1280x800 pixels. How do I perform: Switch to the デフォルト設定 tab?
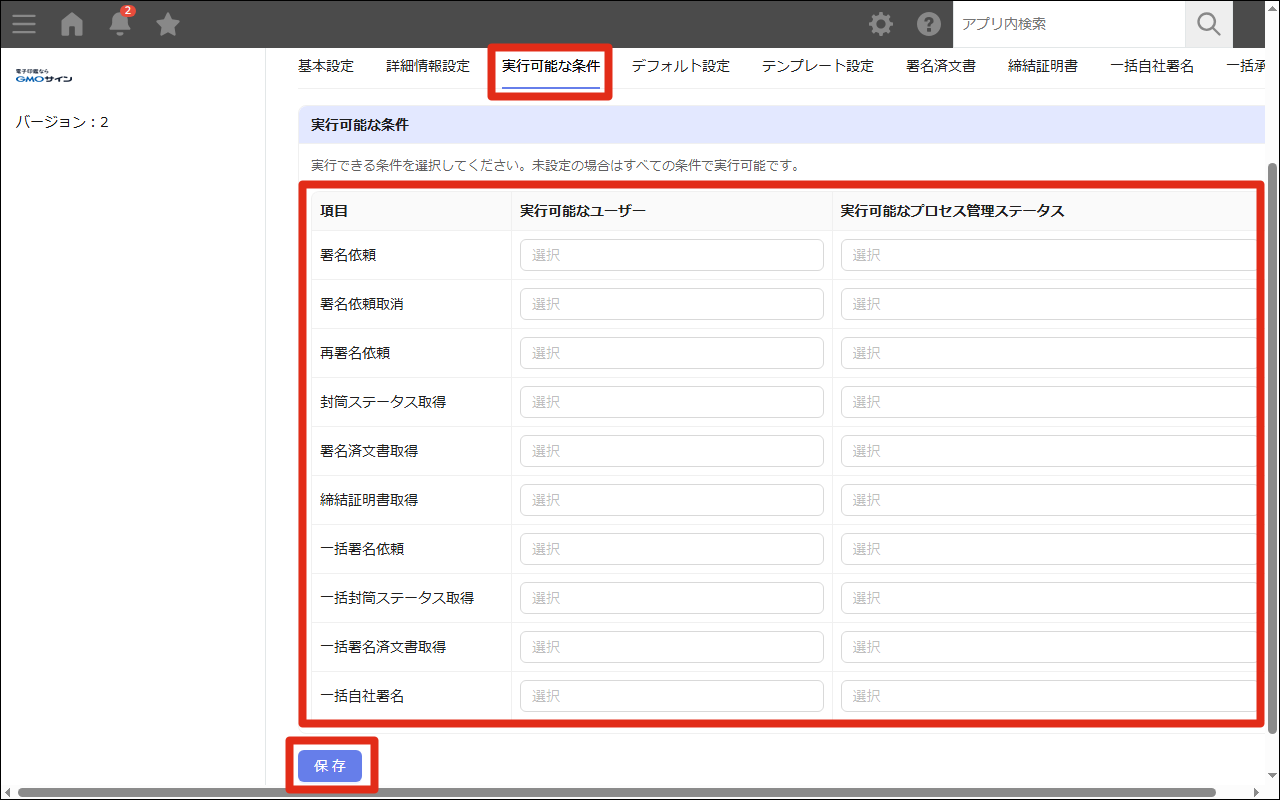pyautogui.click(x=681, y=66)
